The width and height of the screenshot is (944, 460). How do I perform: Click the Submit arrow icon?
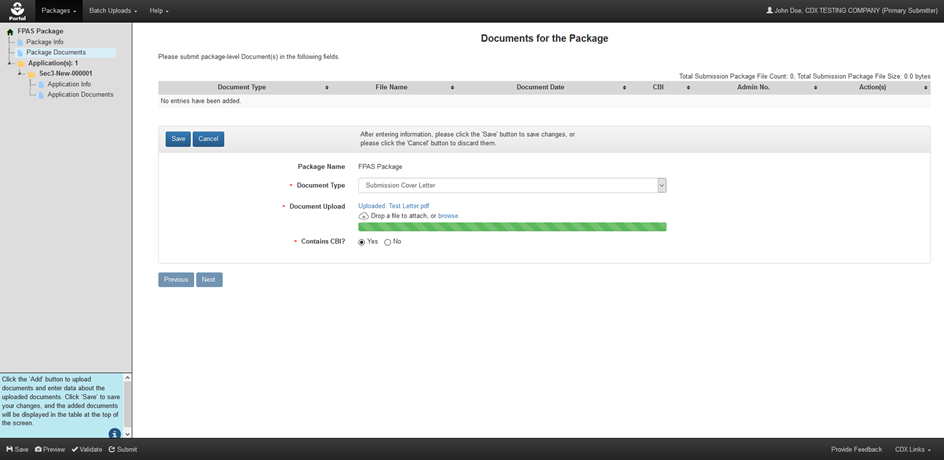pyautogui.click(x=112, y=450)
